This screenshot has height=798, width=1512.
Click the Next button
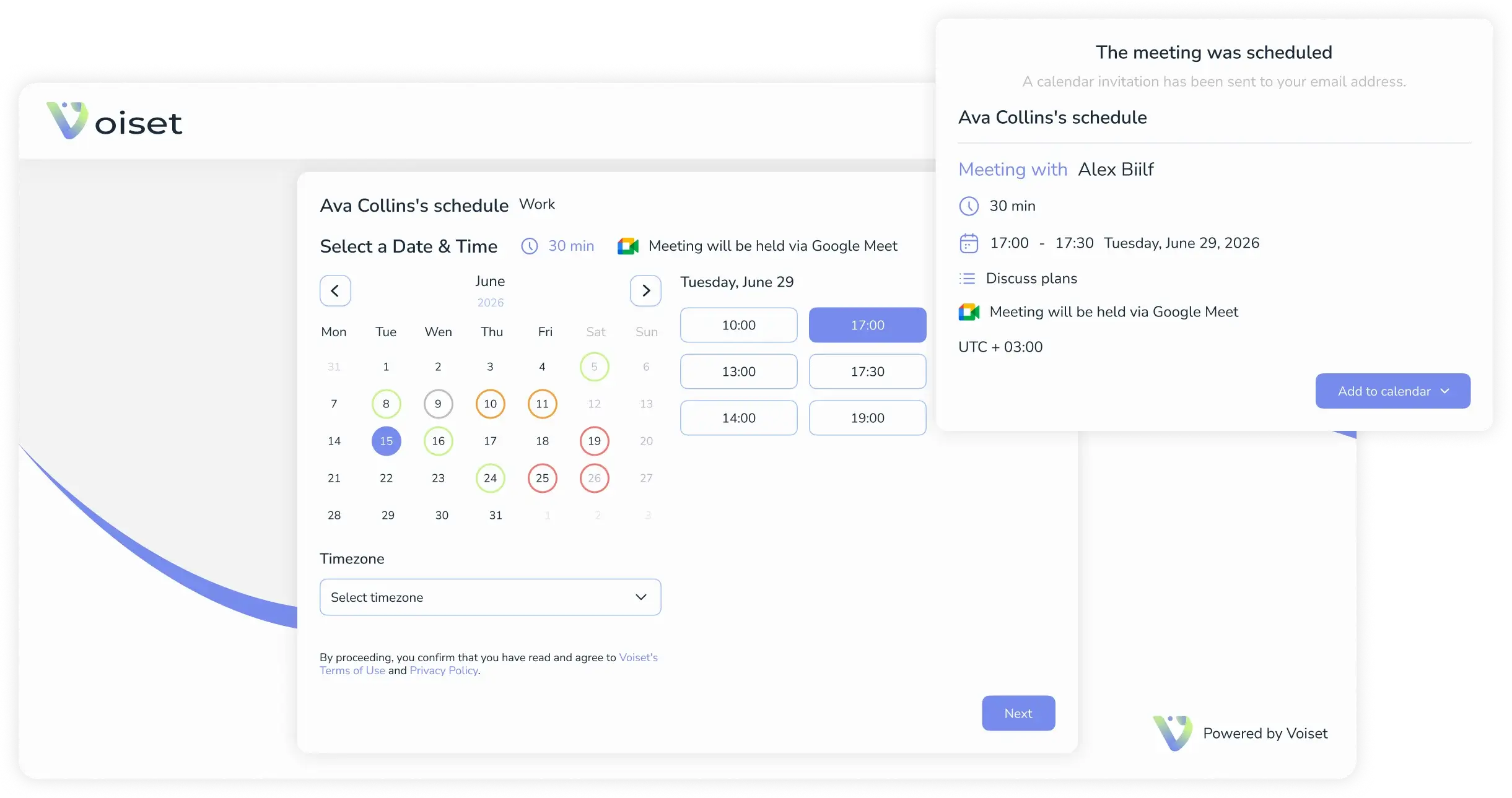click(1018, 713)
